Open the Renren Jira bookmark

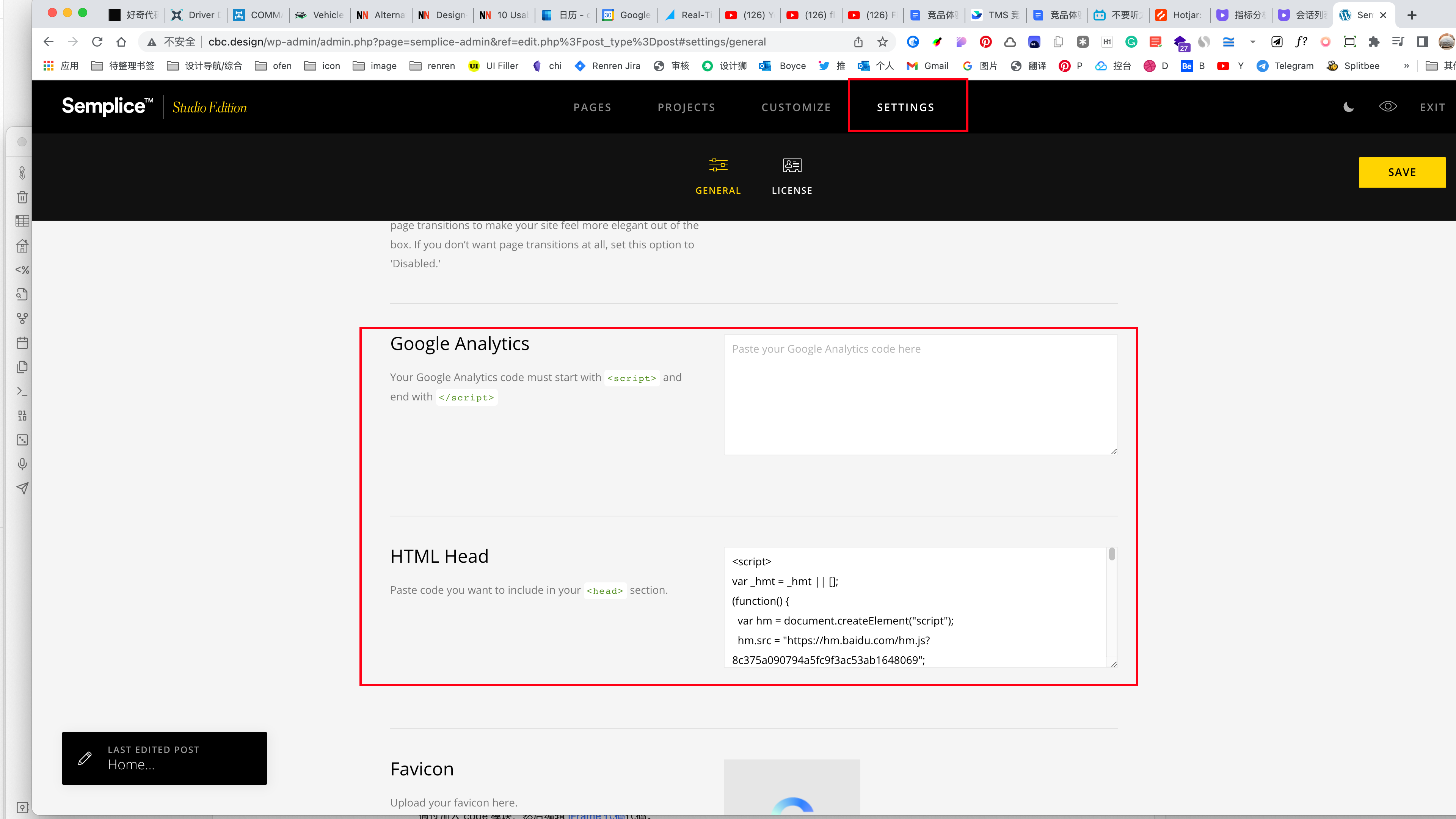pyautogui.click(x=607, y=66)
